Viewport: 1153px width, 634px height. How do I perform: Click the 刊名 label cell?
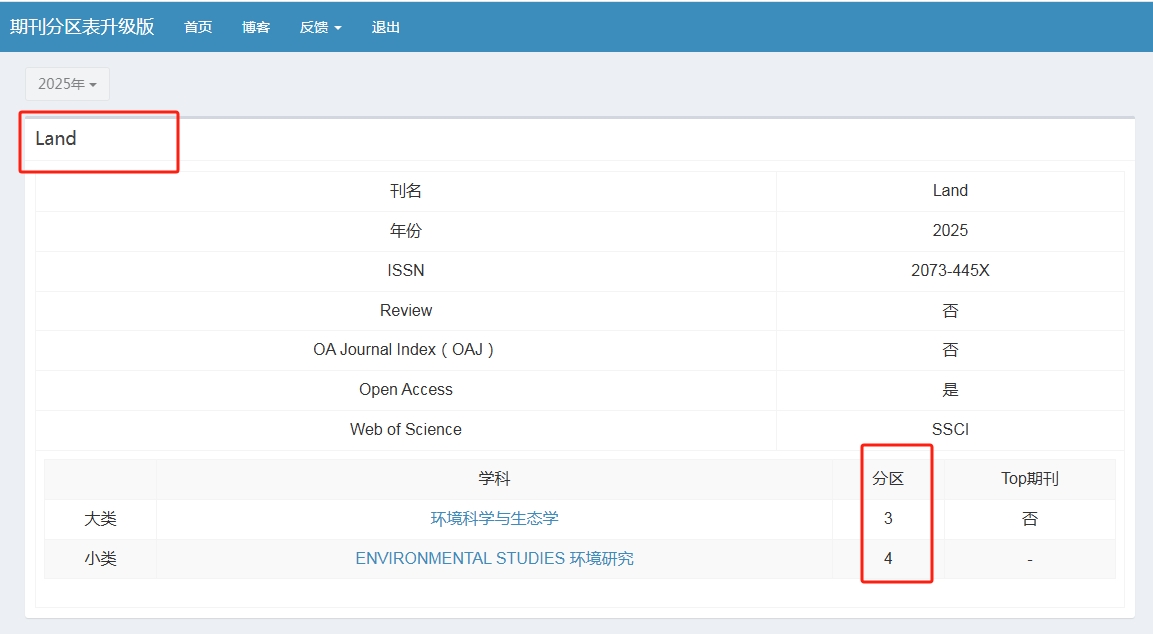[x=406, y=191]
